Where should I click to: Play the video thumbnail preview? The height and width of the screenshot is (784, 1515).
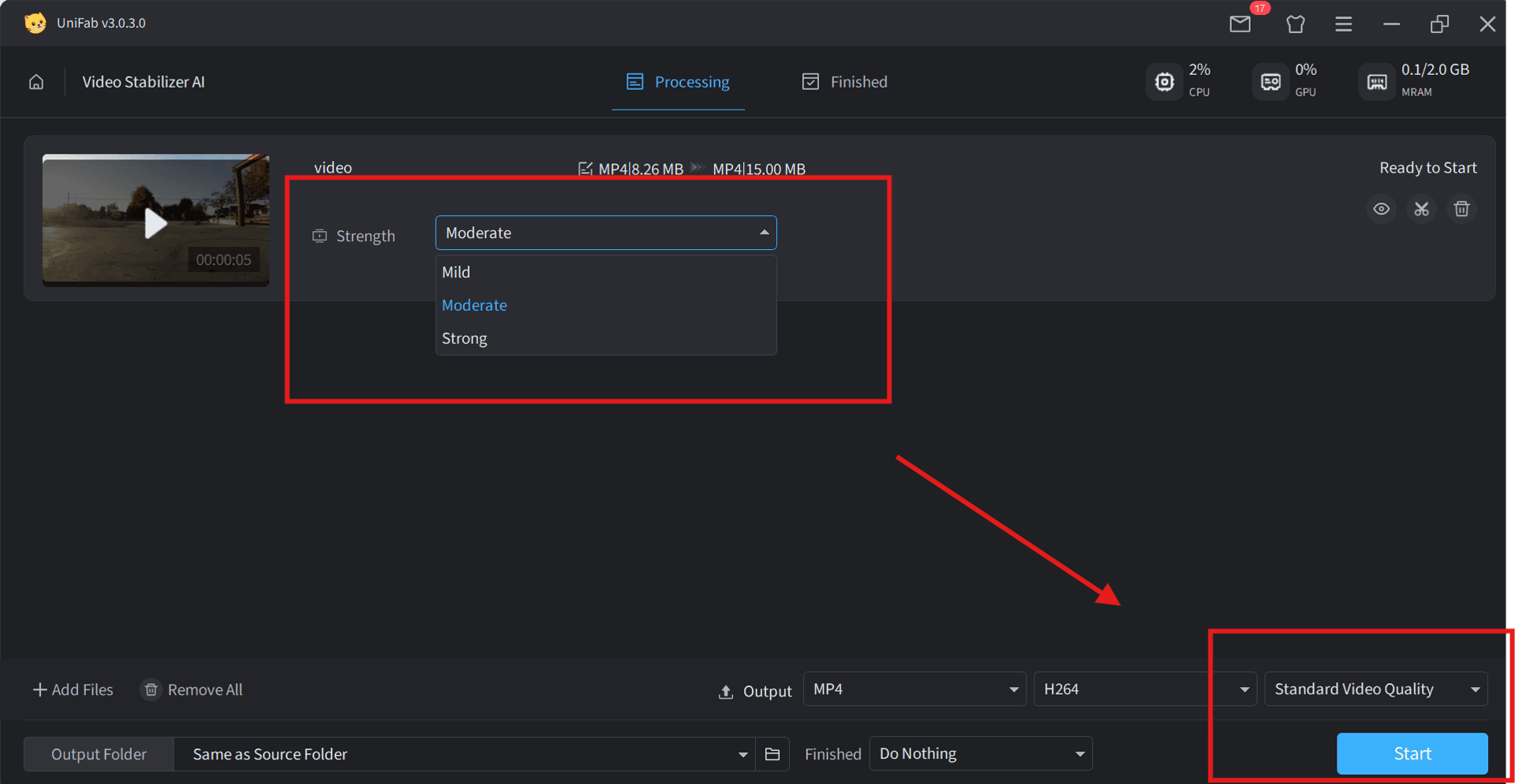[x=155, y=223]
